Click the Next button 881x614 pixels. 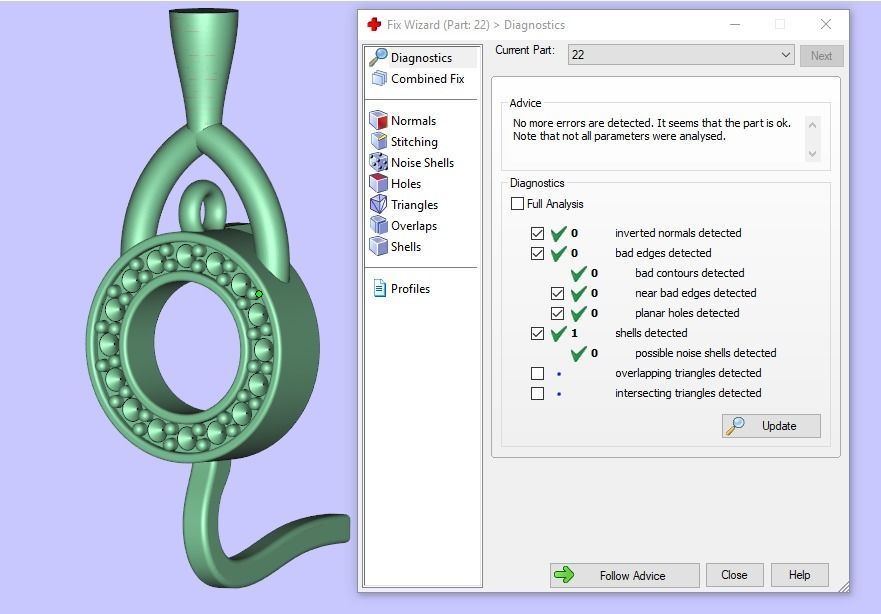pyautogui.click(x=821, y=56)
